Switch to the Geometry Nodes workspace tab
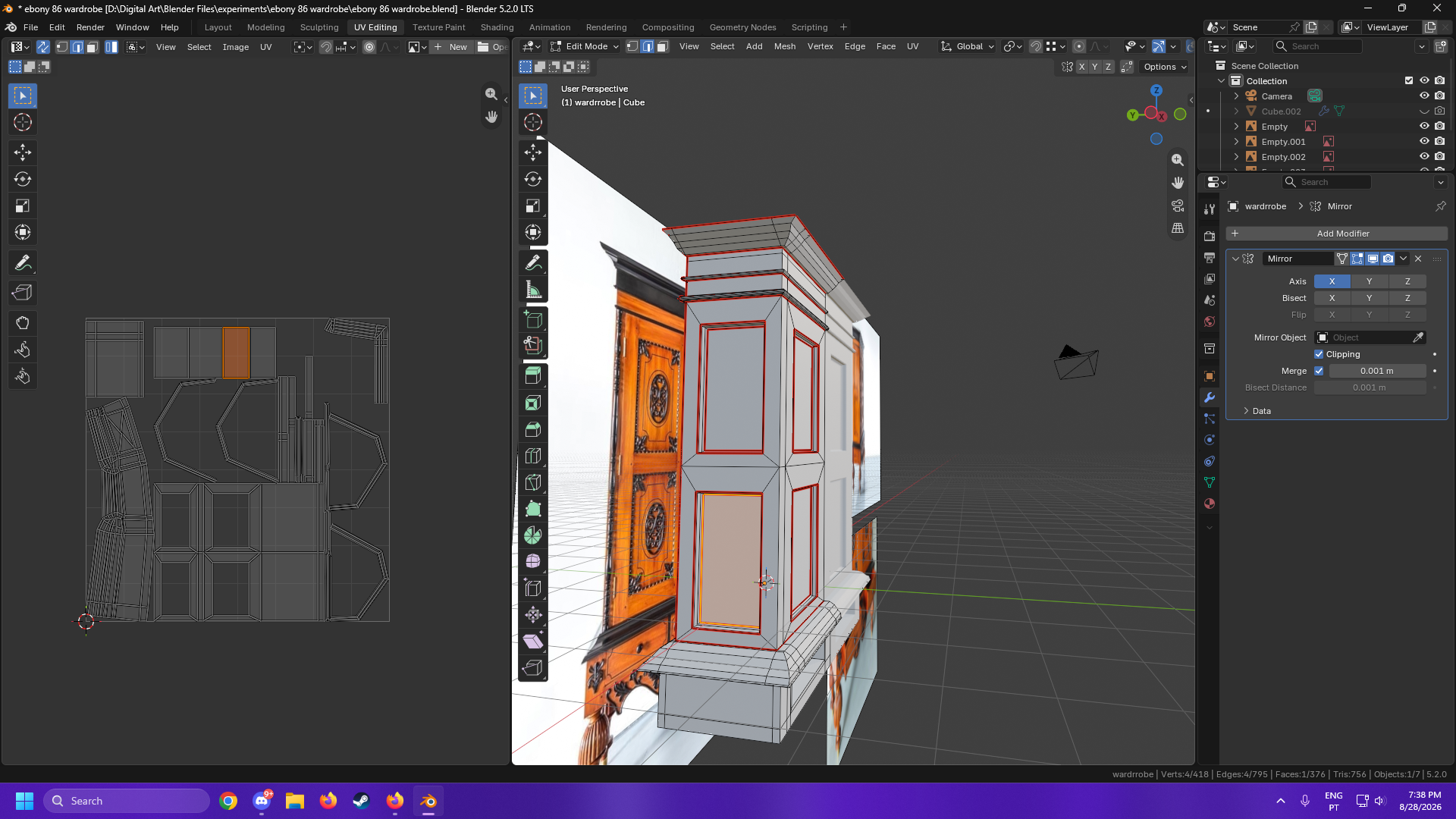 pos(742,27)
